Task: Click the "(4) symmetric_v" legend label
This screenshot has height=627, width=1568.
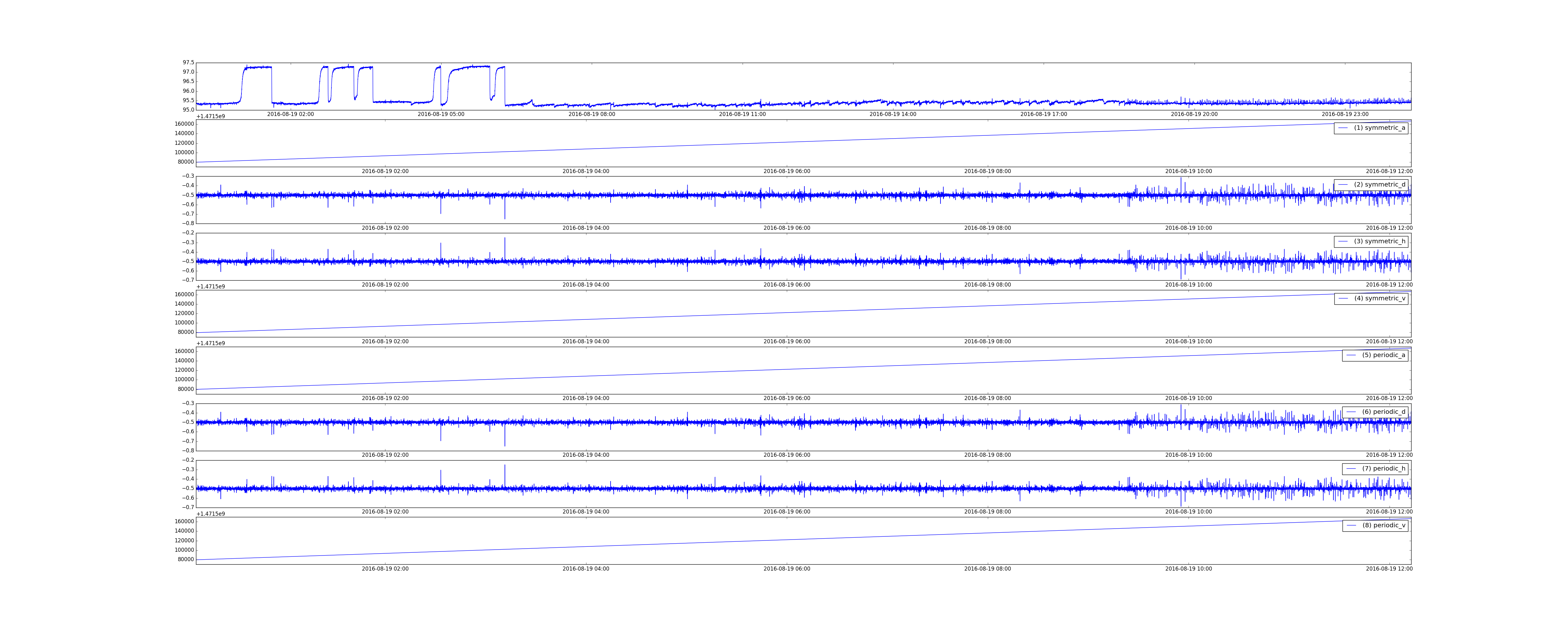Action: pos(1380,298)
